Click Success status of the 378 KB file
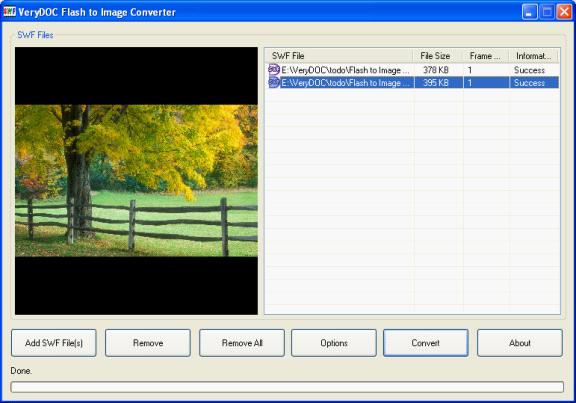576x403 pixels. pos(529,70)
